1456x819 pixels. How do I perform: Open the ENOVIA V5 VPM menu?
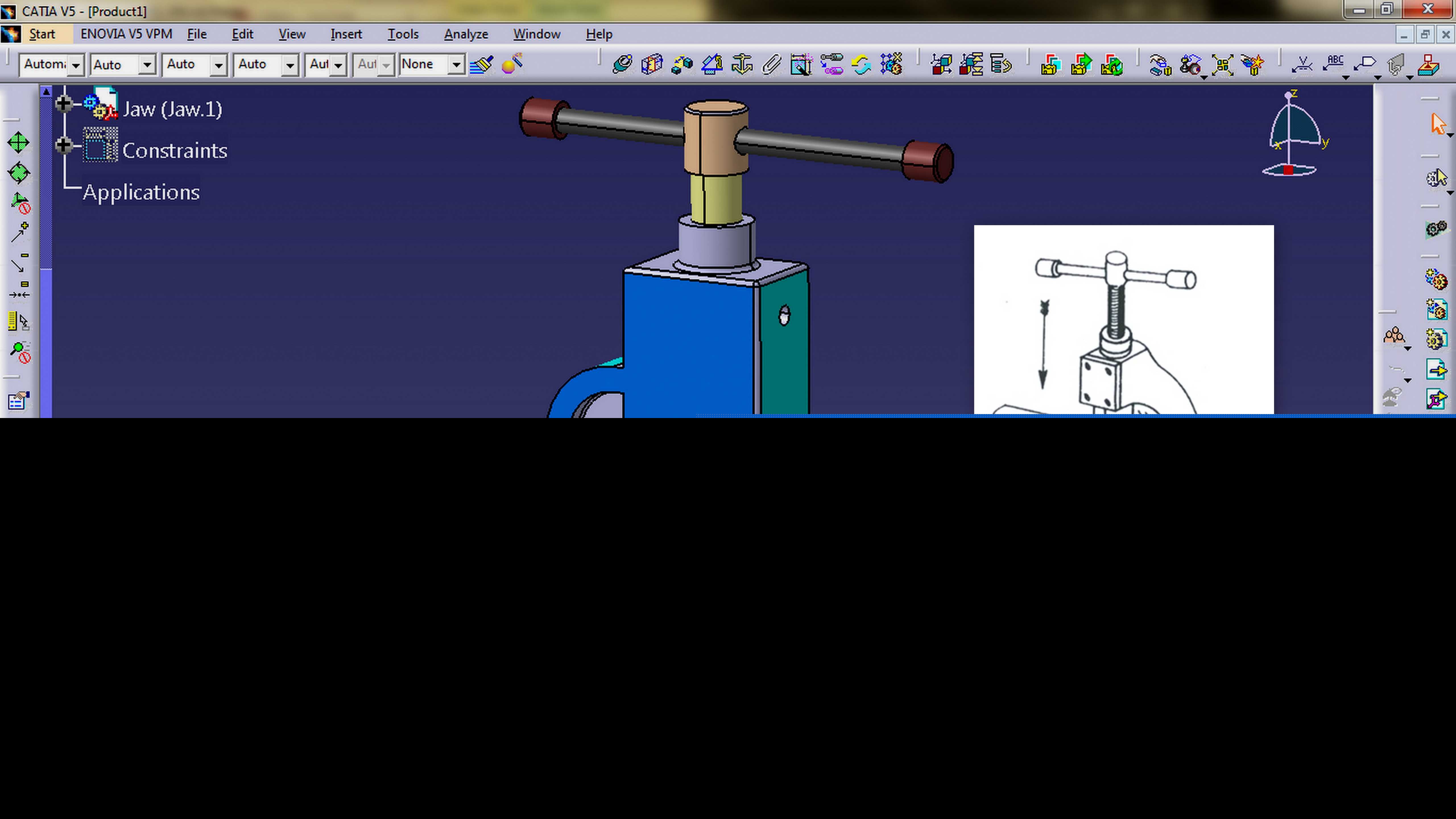126,34
